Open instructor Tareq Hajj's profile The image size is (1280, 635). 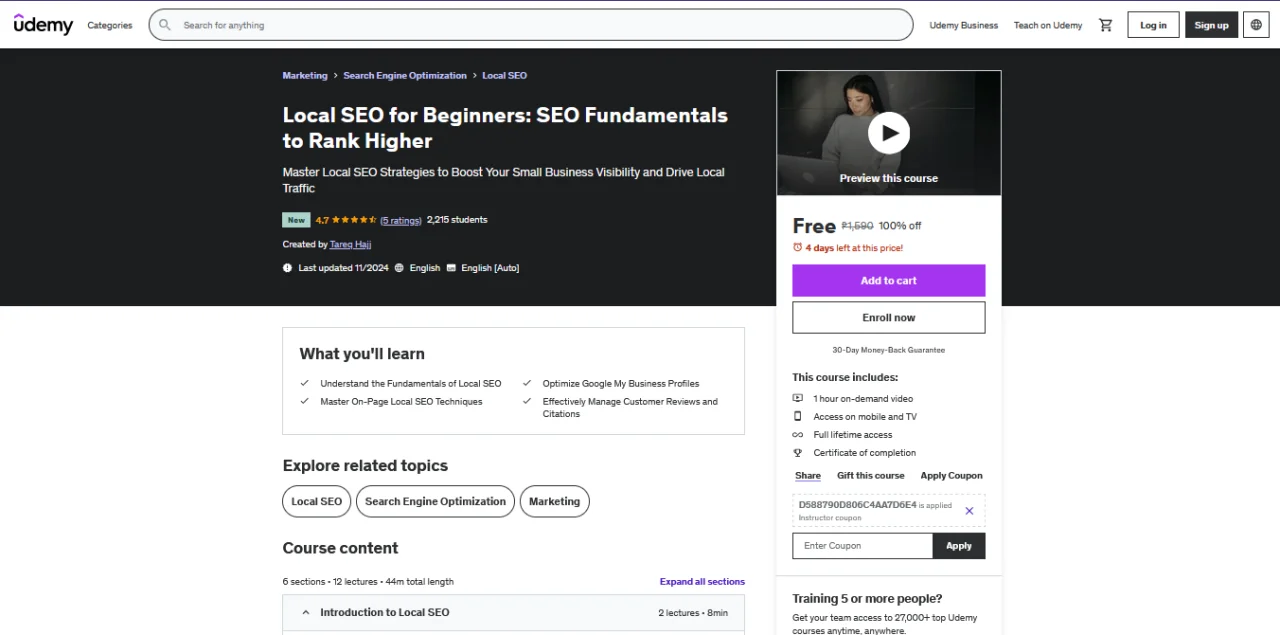click(350, 244)
